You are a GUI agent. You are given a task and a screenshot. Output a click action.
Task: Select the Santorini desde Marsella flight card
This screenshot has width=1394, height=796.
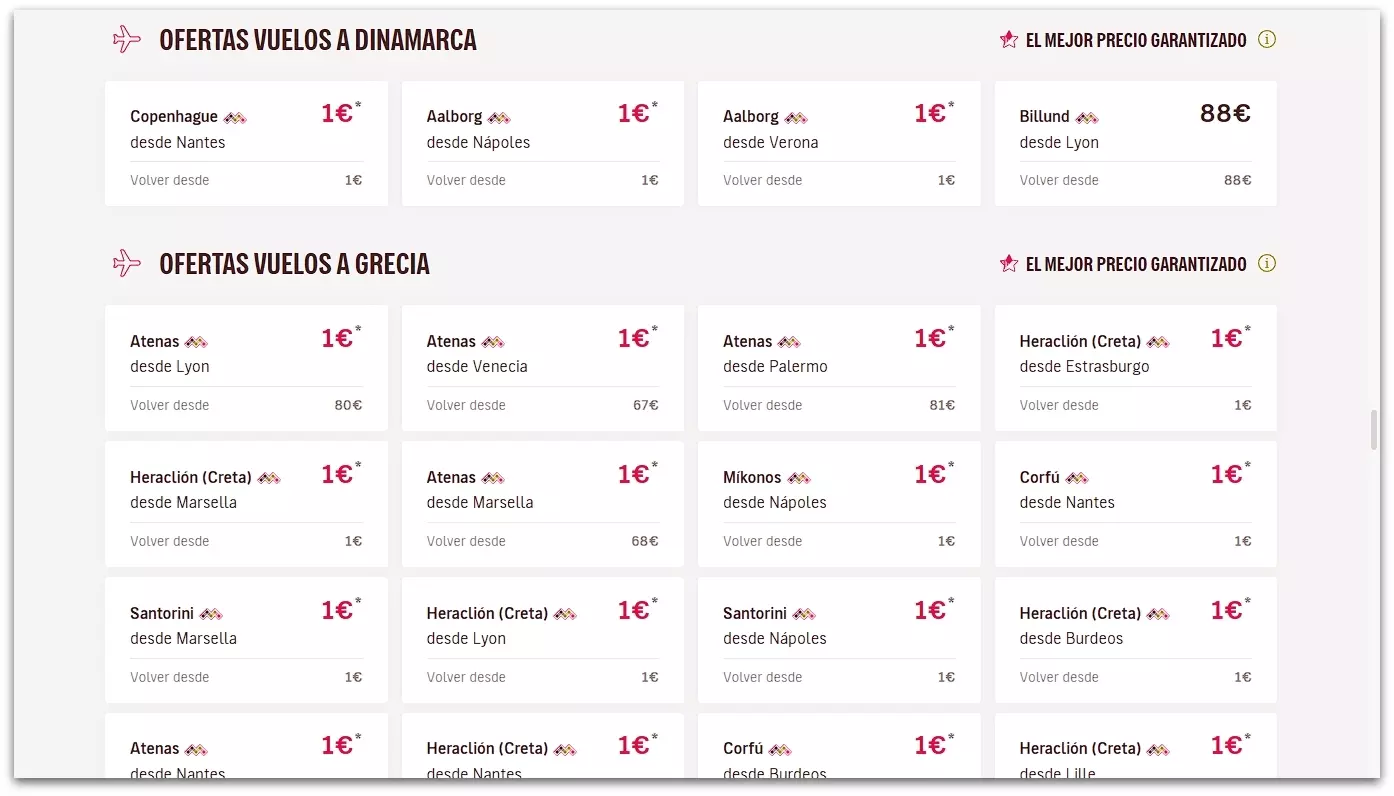pos(246,639)
